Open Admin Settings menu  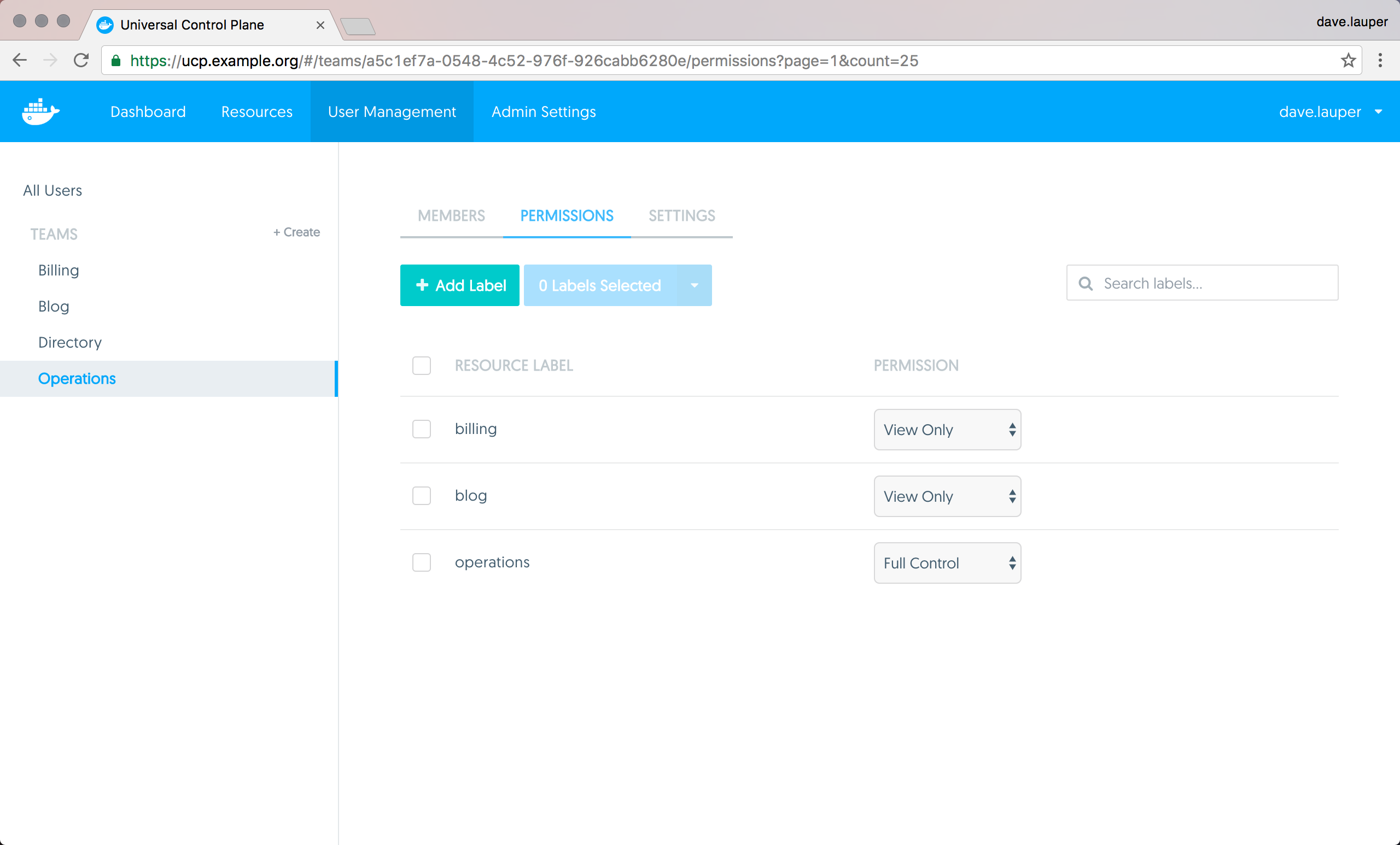pos(543,112)
